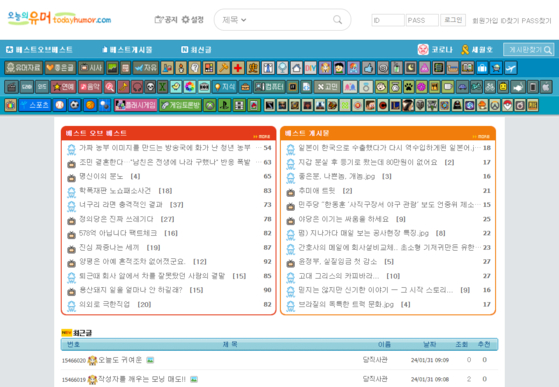This screenshot has width=559, height=387.
Task: Open the 베스트게시물 menu tab
Action: [127, 50]
